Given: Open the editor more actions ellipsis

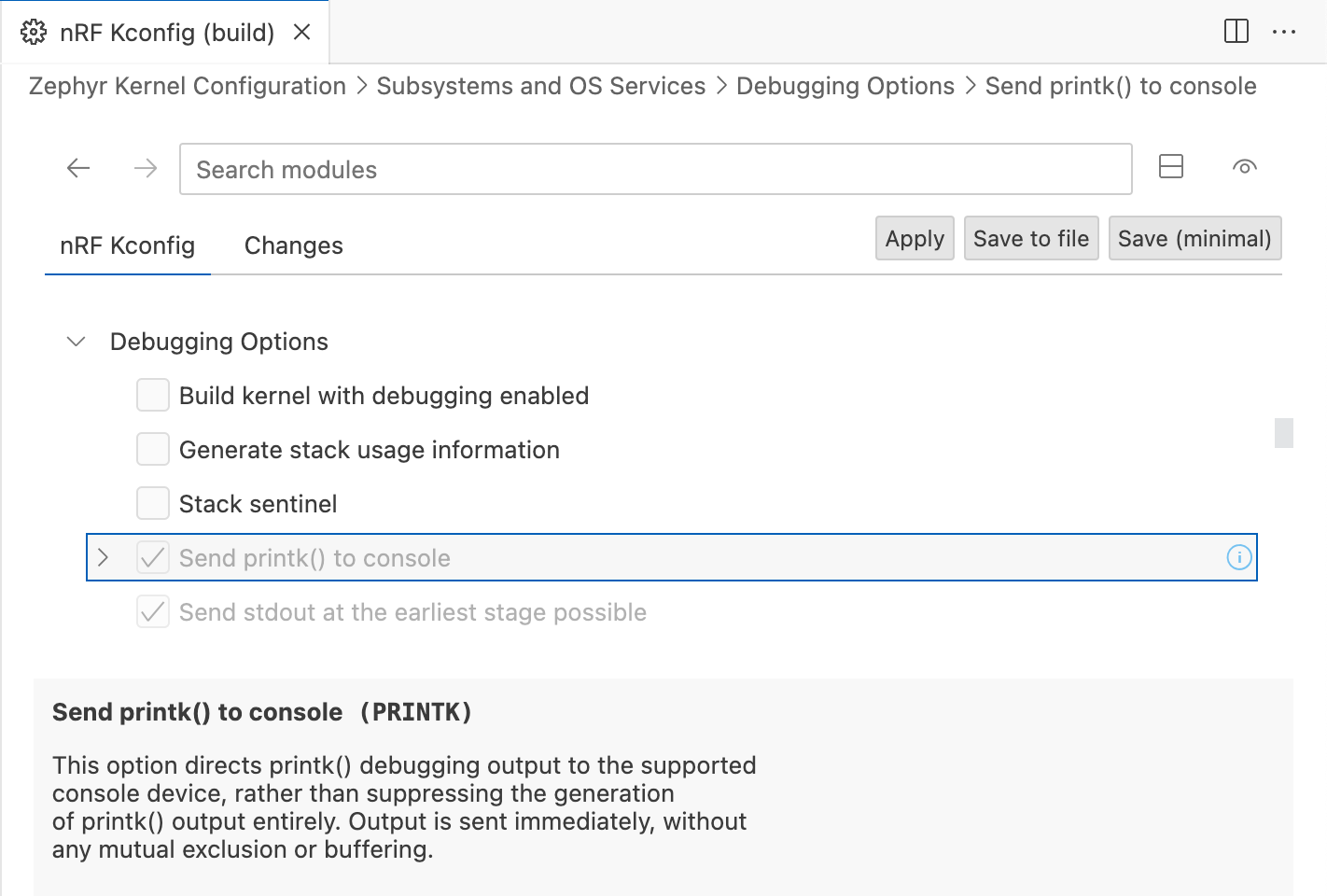Looking at the screenshot, I should pos(1284,32).
